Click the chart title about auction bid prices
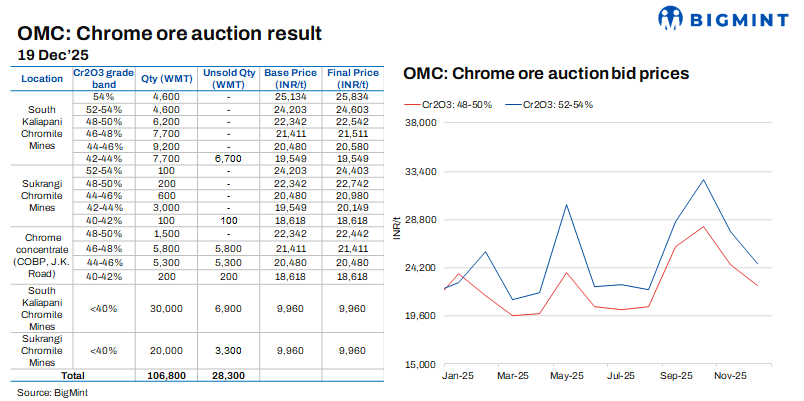This screenshot has height=401, width=804. click(x=546, y=74)
